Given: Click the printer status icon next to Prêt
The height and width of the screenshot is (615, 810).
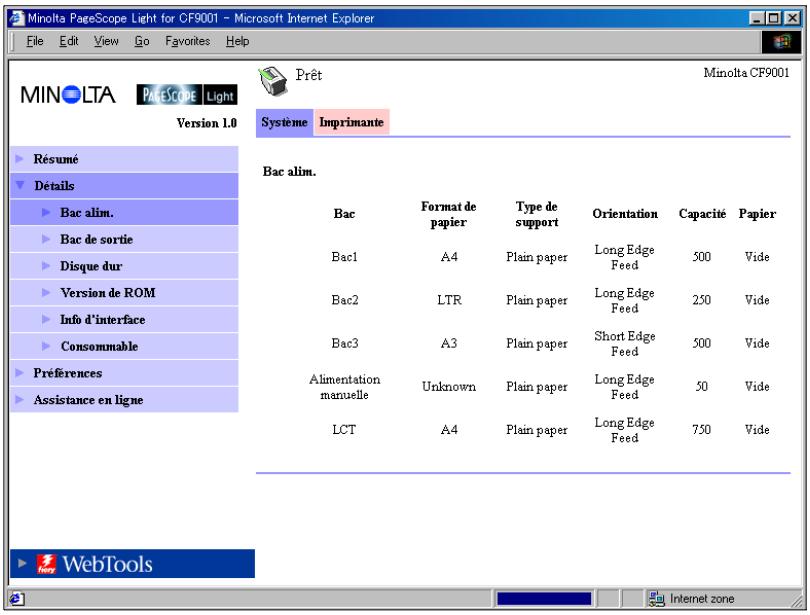Looking at the screenshot, I should [x=272, y=81].
